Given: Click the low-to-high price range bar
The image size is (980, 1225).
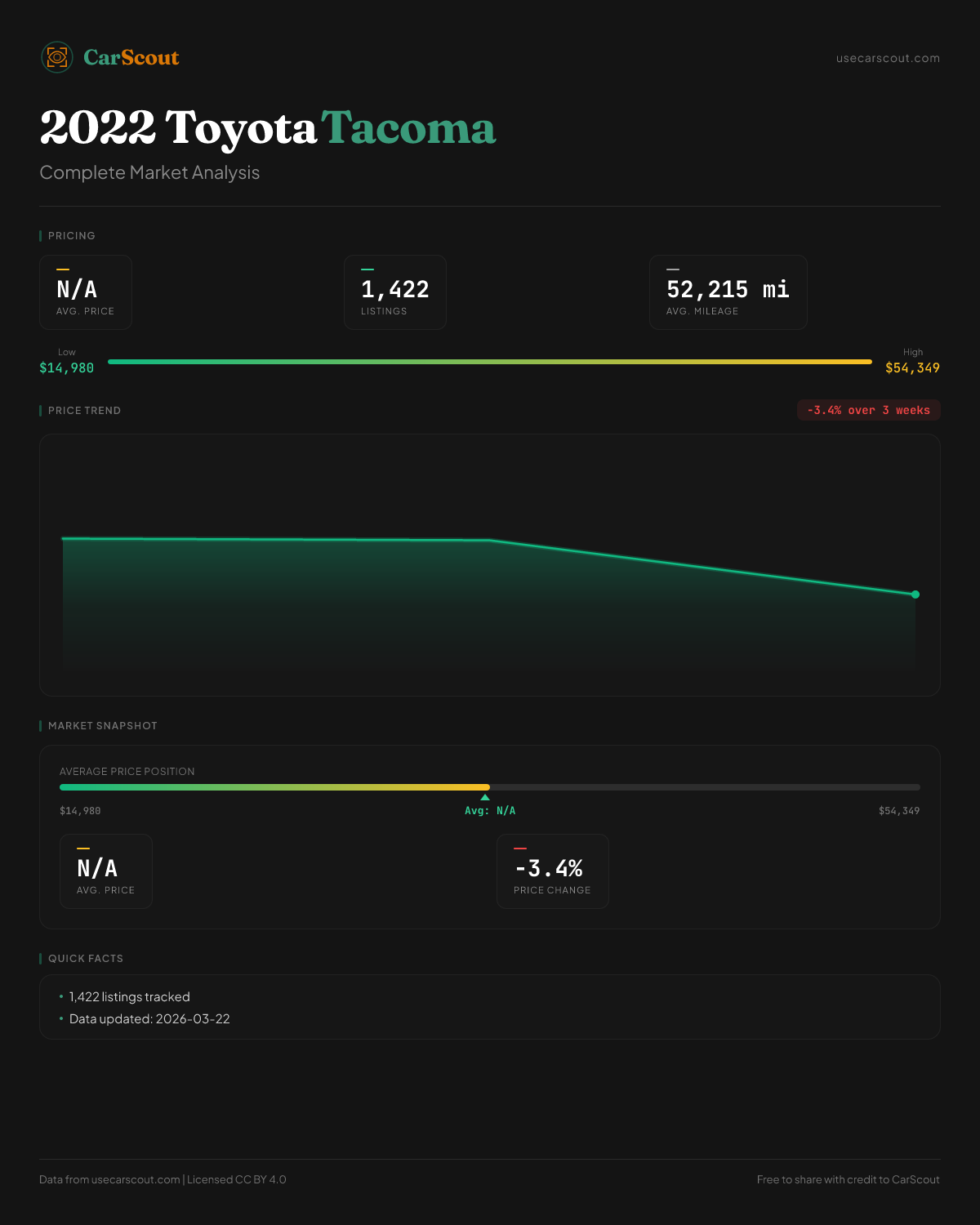Looking at the screenshot, I should pos(490,362).
